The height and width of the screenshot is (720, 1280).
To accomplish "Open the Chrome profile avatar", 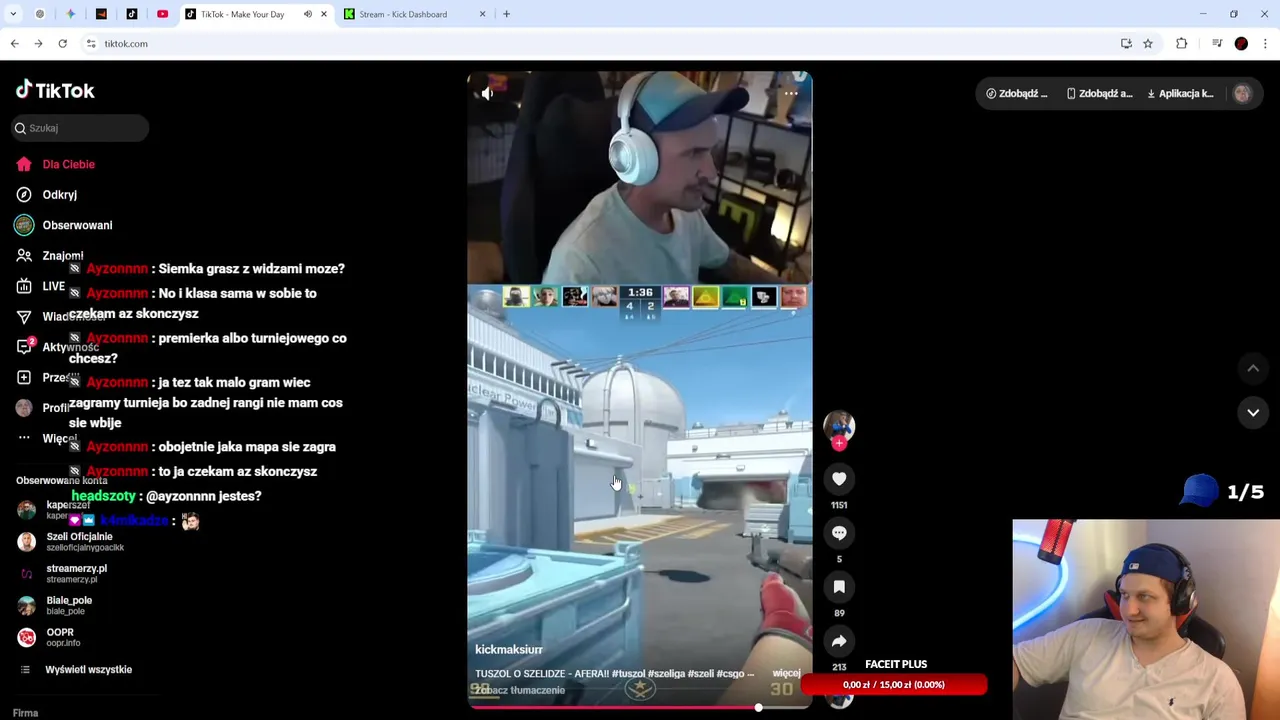I will pyautogui.click(x=1241, y=43).
